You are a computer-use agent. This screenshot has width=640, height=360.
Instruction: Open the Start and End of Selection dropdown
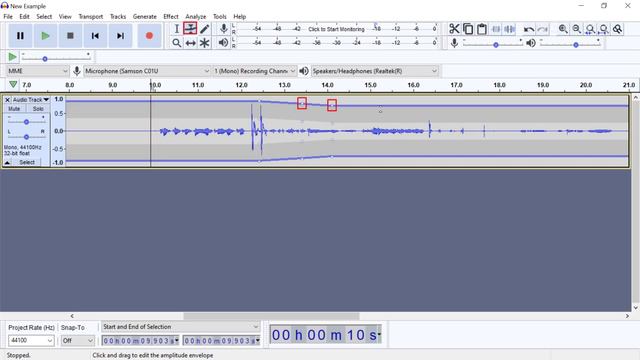[180, 327]
